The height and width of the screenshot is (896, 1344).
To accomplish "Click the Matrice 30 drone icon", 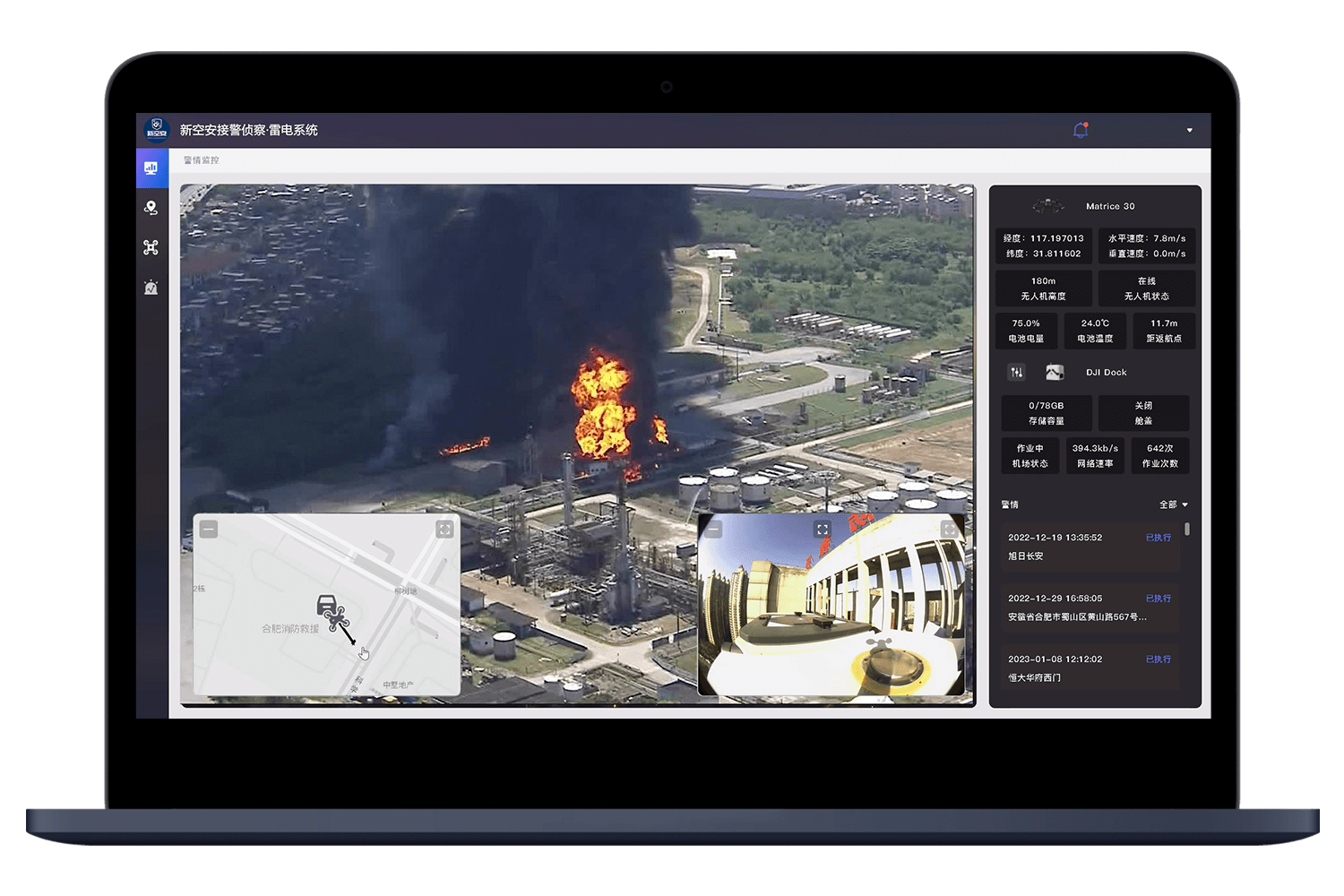I will 1047,206.
